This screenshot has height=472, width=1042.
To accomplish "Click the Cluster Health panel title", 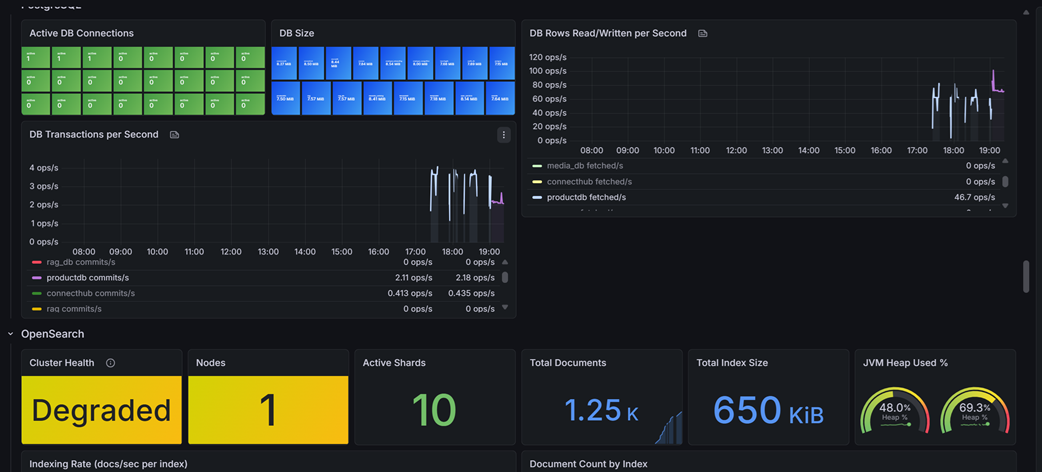I will point(62,363).
